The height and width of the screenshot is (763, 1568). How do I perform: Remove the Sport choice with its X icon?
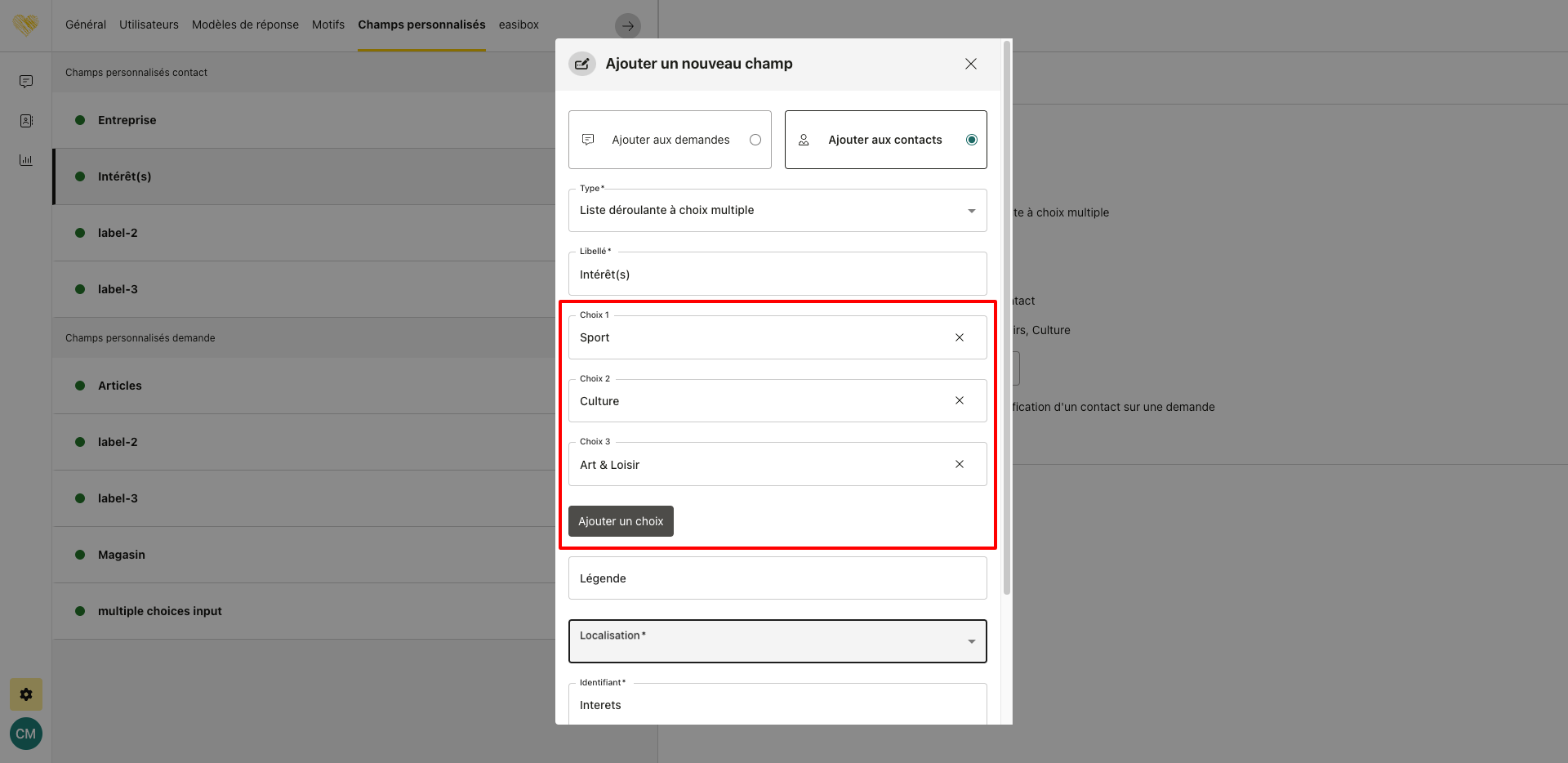pos(960,337)
